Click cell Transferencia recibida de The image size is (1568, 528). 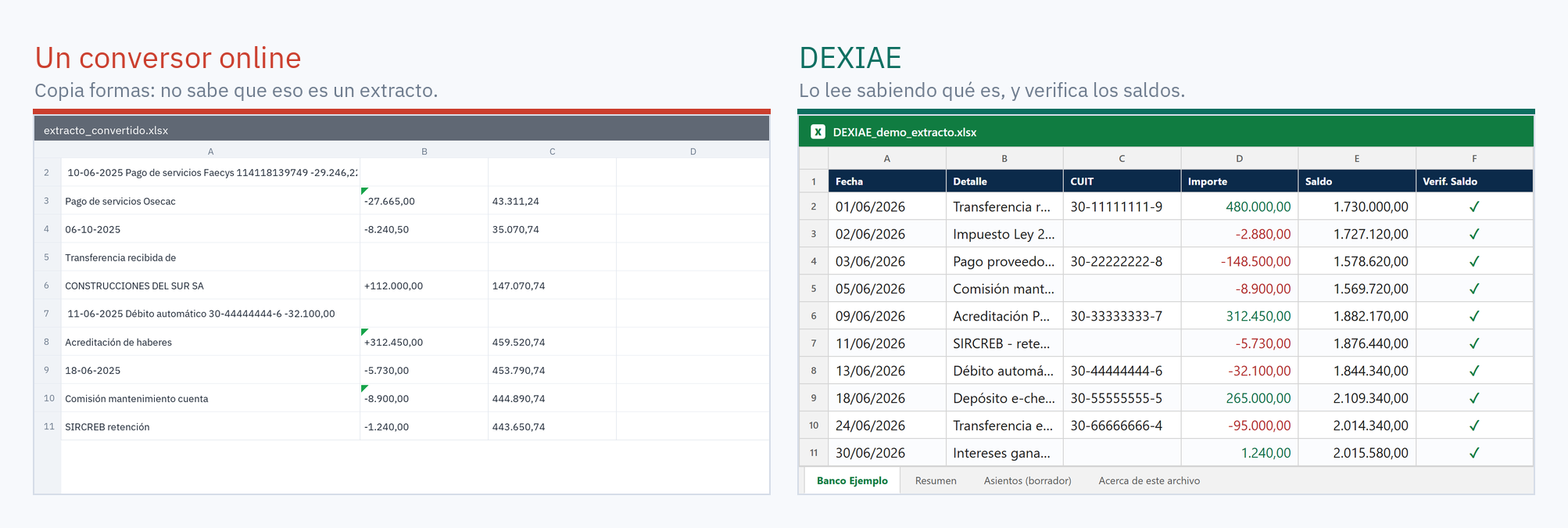(210, 257)
